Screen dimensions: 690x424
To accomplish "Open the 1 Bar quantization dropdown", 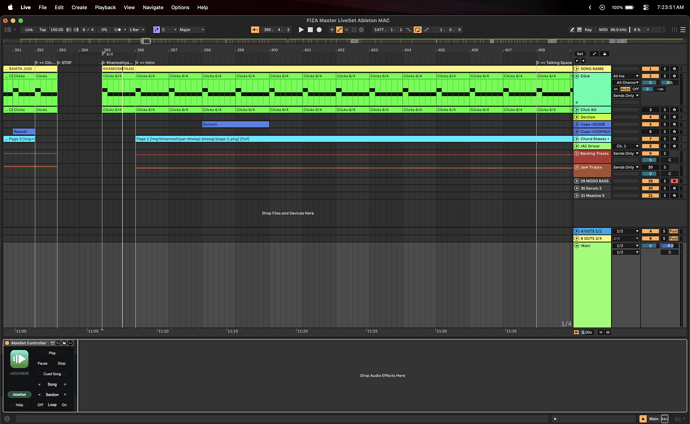I will (x=137, y=30).
